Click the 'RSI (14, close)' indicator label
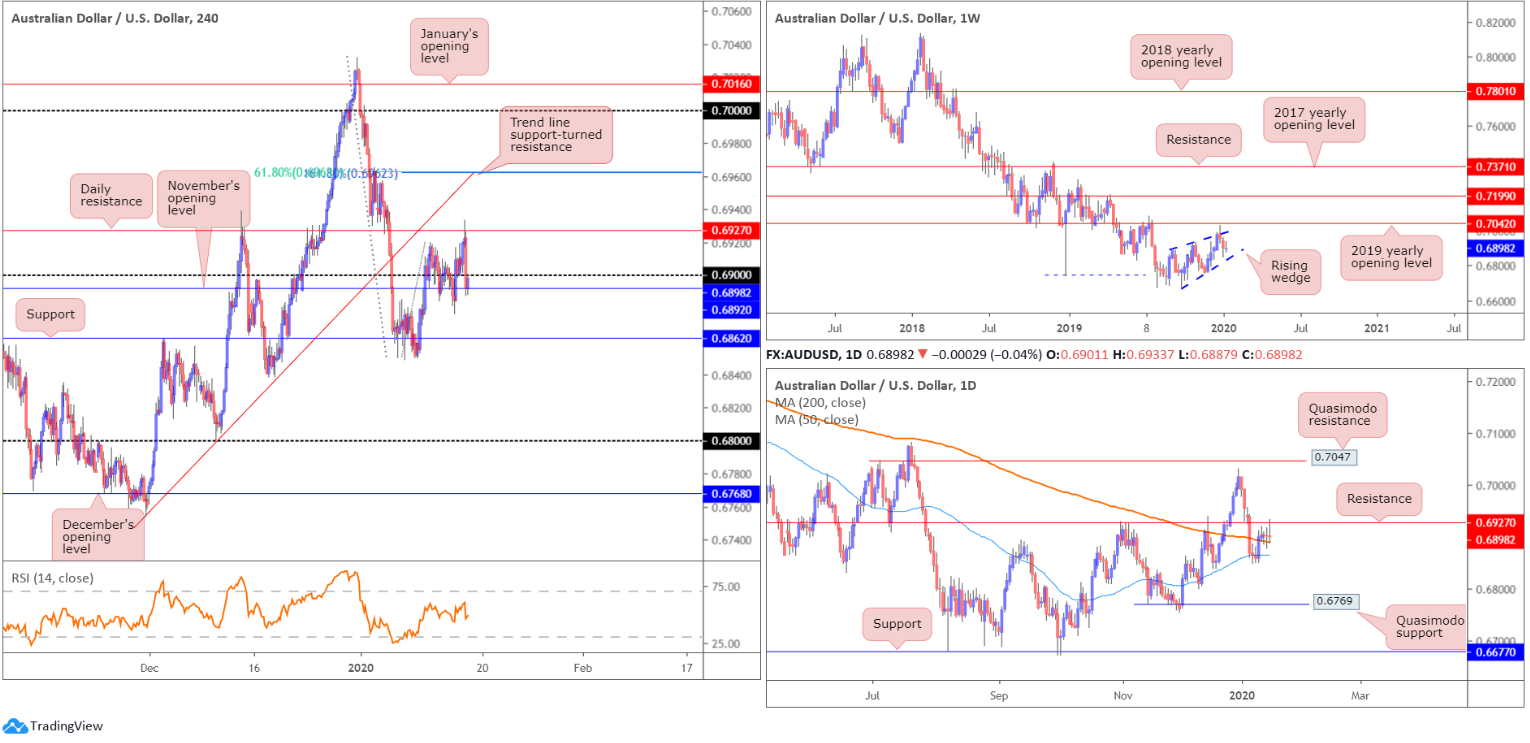1530x743 pixels. click(x=53, y=577)
